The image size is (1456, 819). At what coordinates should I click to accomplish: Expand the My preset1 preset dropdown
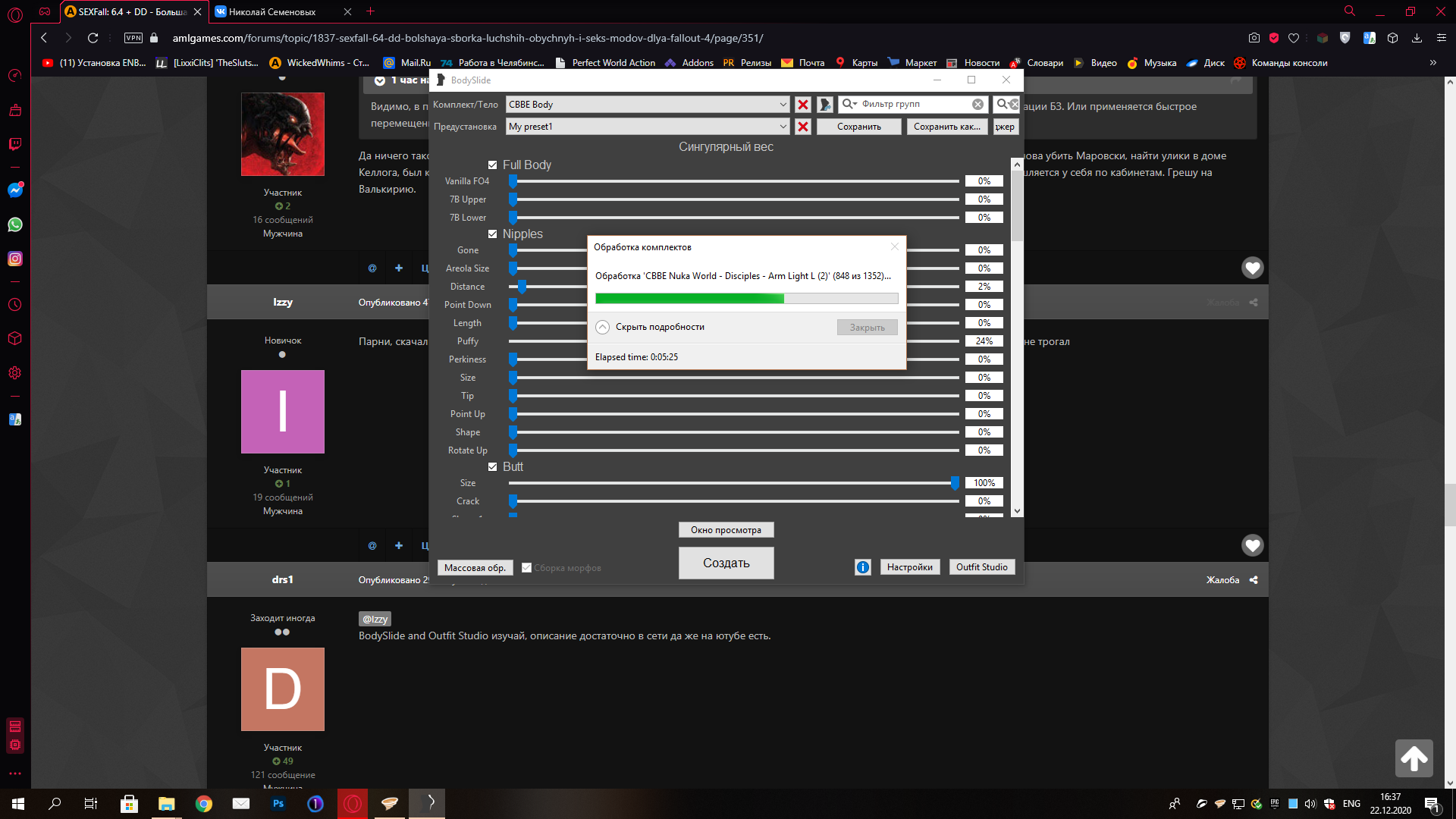pyautogui.click(x=783, y=127)
